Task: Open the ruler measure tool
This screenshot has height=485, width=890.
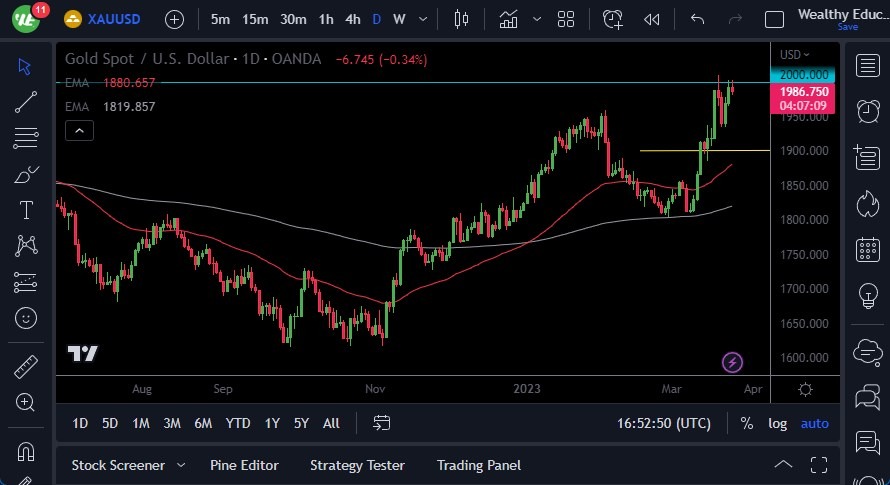Action: (26, 366)
